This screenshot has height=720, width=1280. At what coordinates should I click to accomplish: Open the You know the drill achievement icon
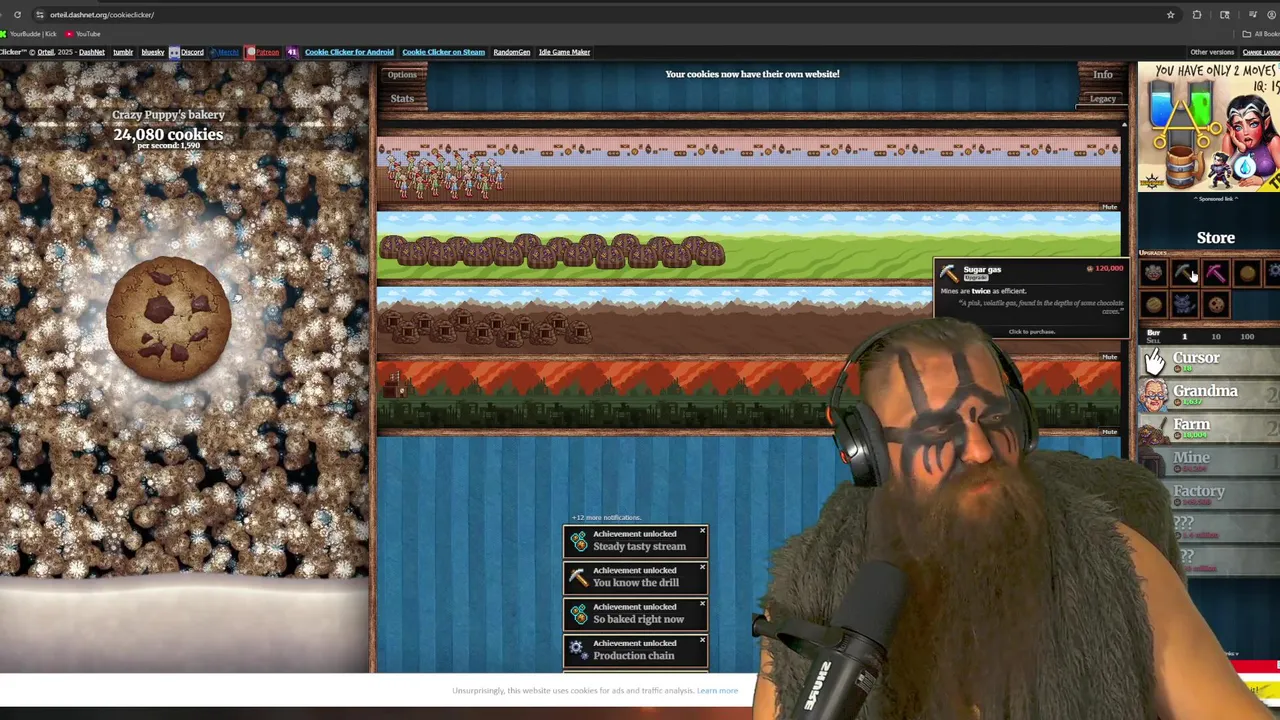point(578,577)
